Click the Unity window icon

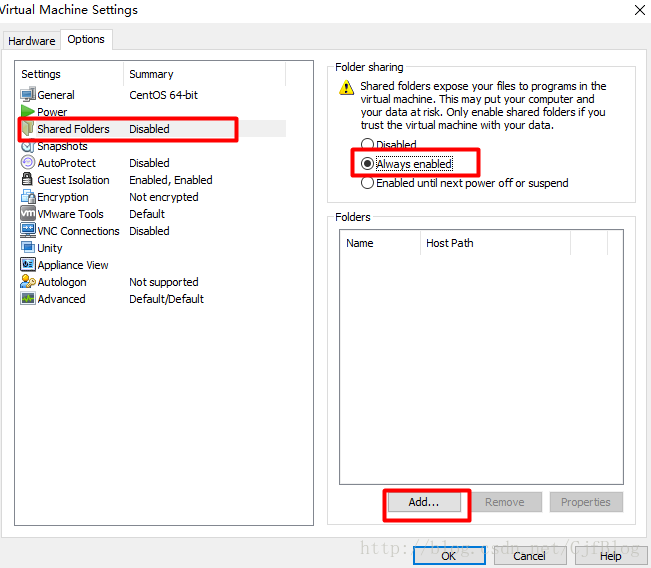(28, 247)
